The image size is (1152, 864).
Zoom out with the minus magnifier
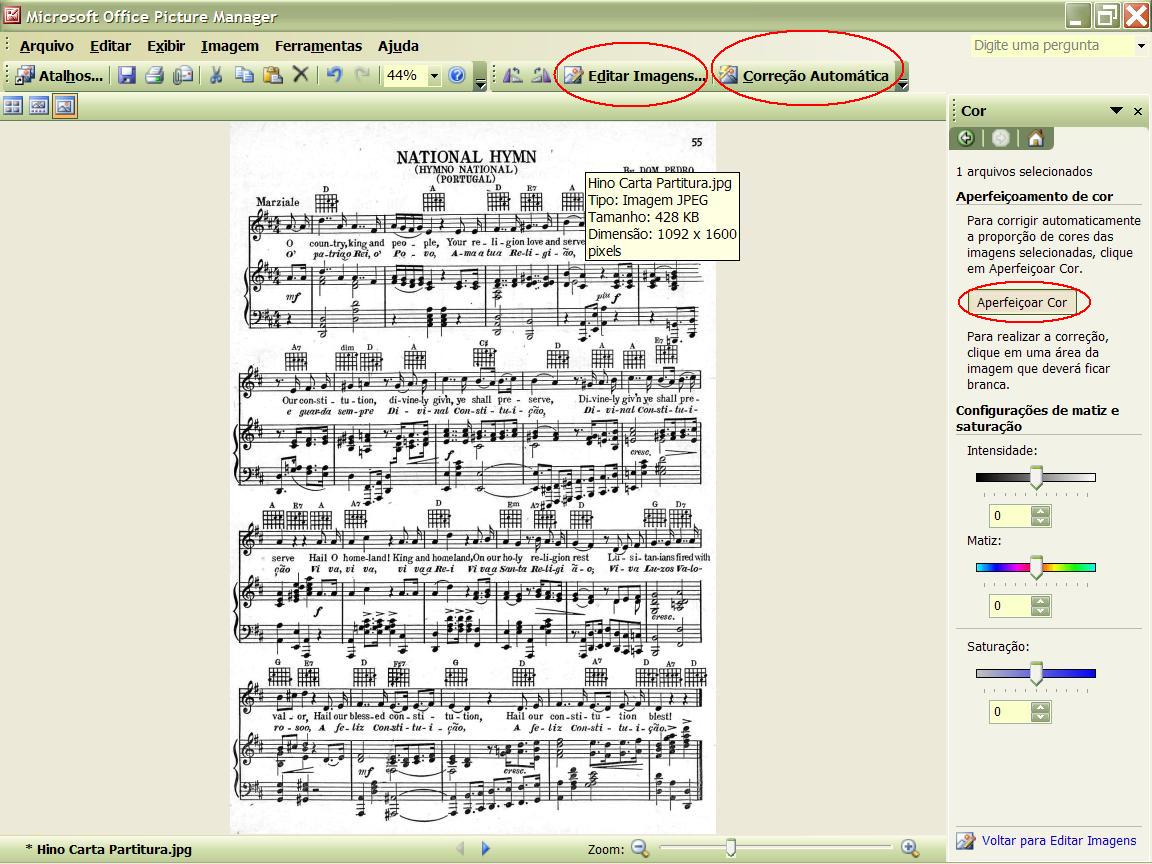tap(640, 848)
